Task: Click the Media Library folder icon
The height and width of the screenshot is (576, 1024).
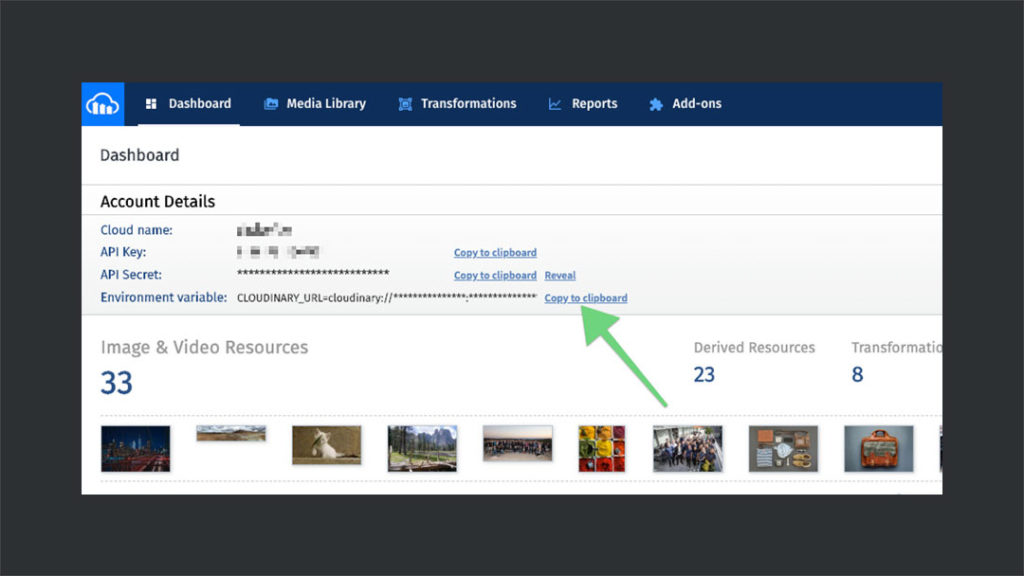Action: (x=270, y=104)
